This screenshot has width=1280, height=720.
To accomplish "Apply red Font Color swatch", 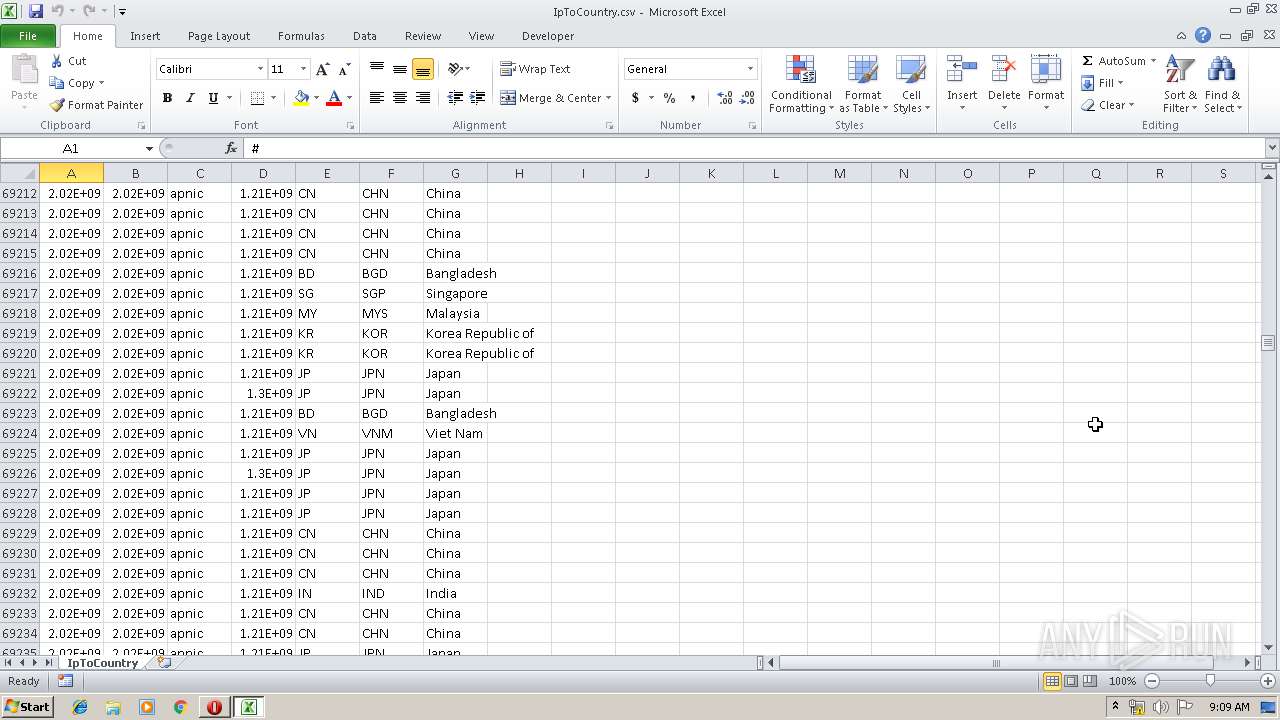I will tap(334, 98).
